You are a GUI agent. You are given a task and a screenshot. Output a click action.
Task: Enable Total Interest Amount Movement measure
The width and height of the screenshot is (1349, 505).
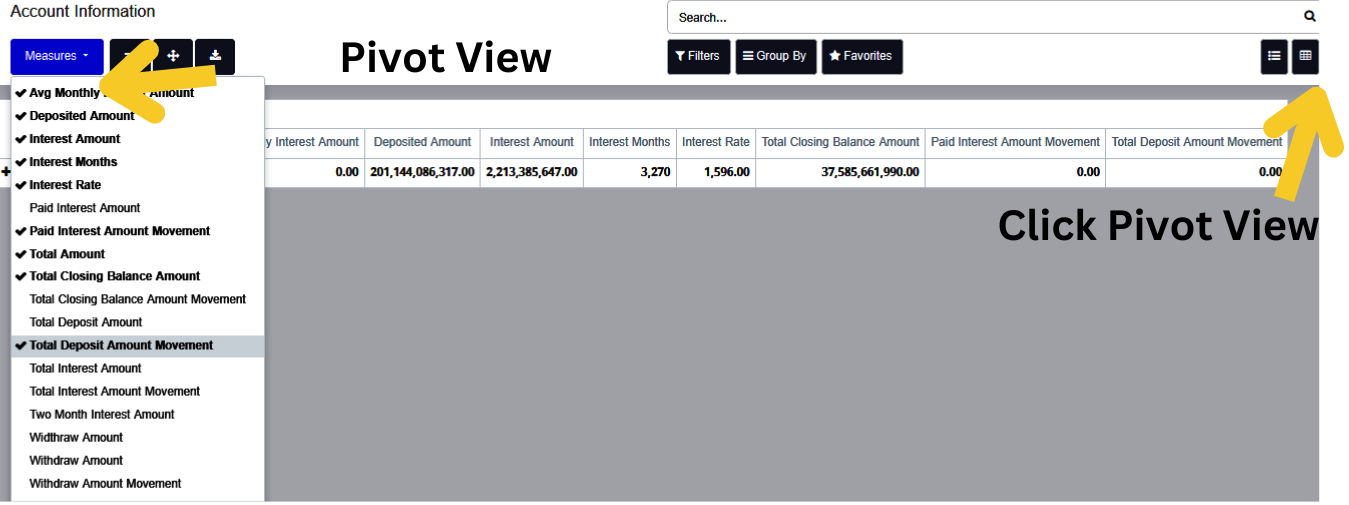point(138,391)
